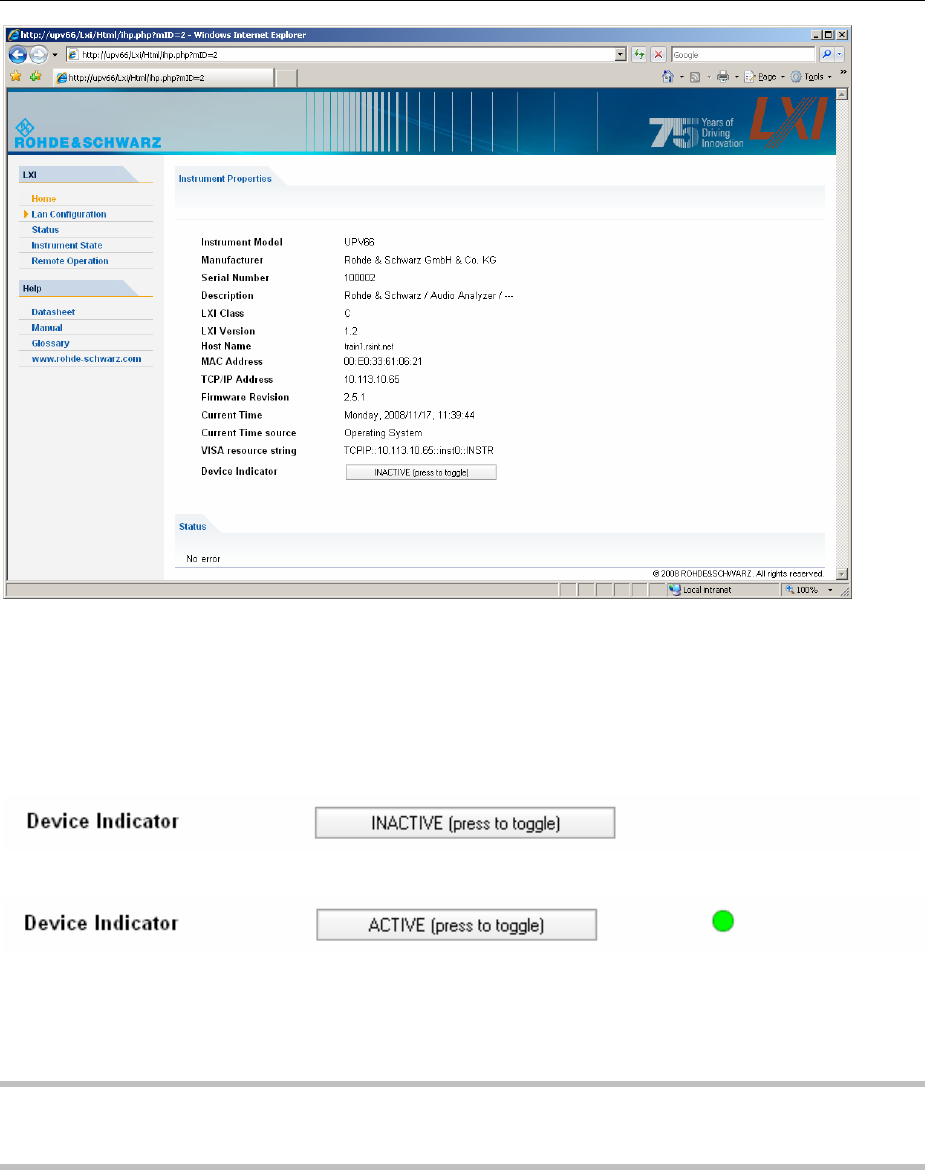926x1170 pixels.
Task: Select the upv66 ihp.php browser tab
Action: coord(163,78)
